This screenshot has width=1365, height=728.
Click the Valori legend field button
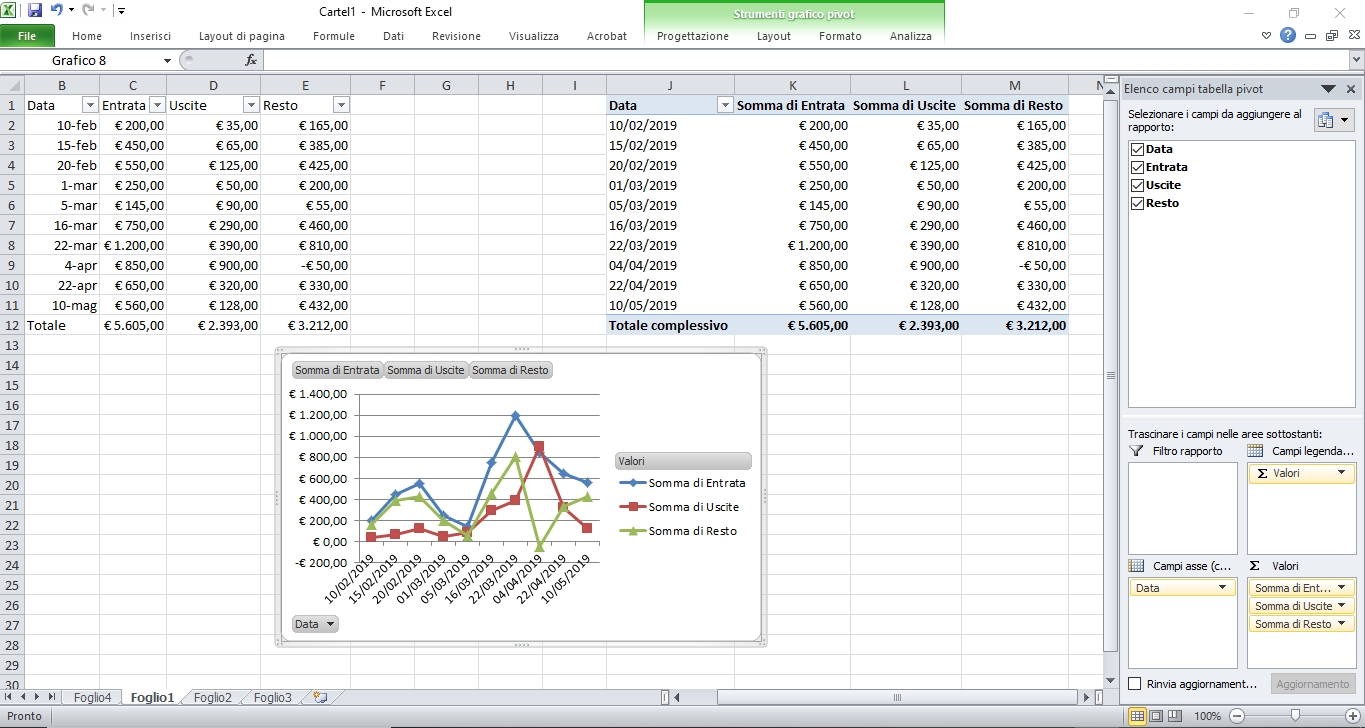pos(683,461)
